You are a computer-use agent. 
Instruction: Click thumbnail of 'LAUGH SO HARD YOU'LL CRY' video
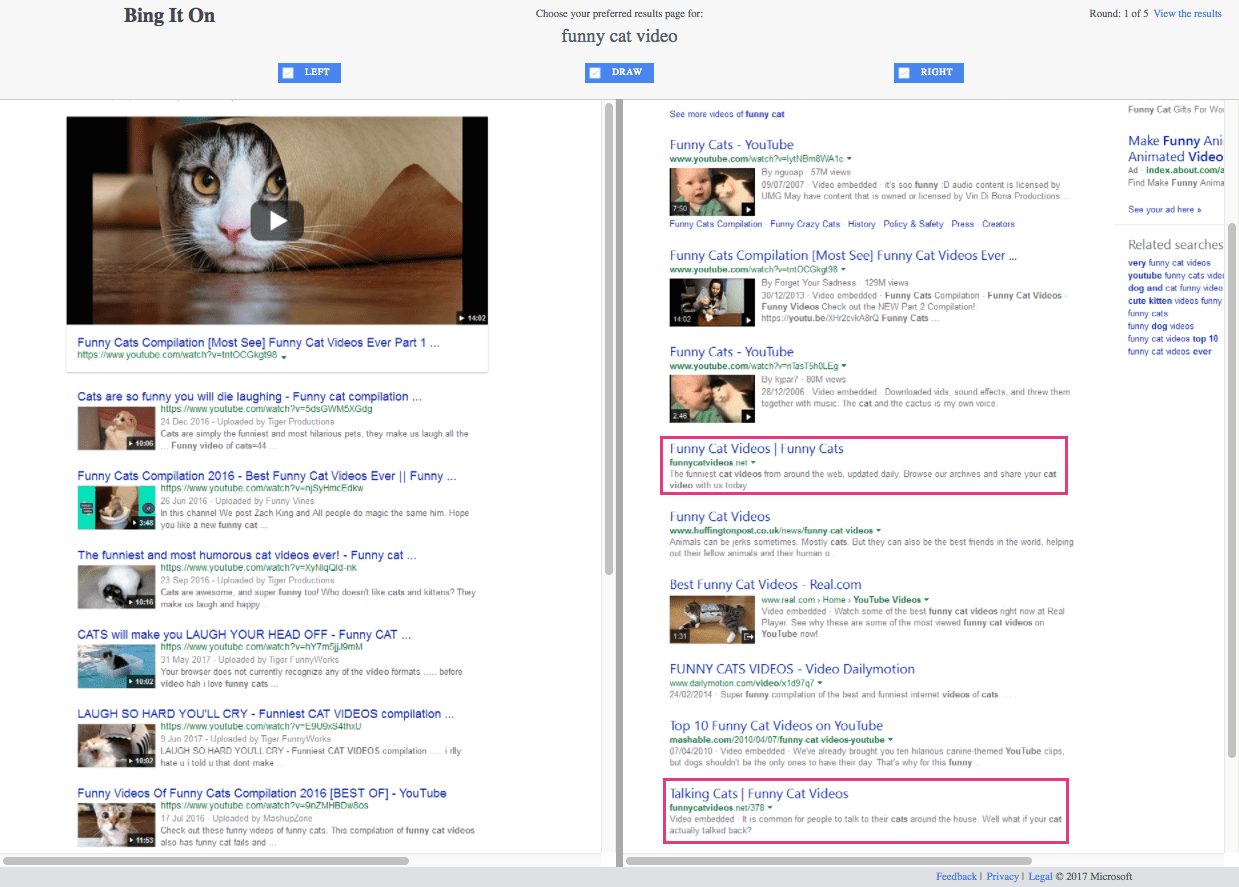click(x=116, y=745)
